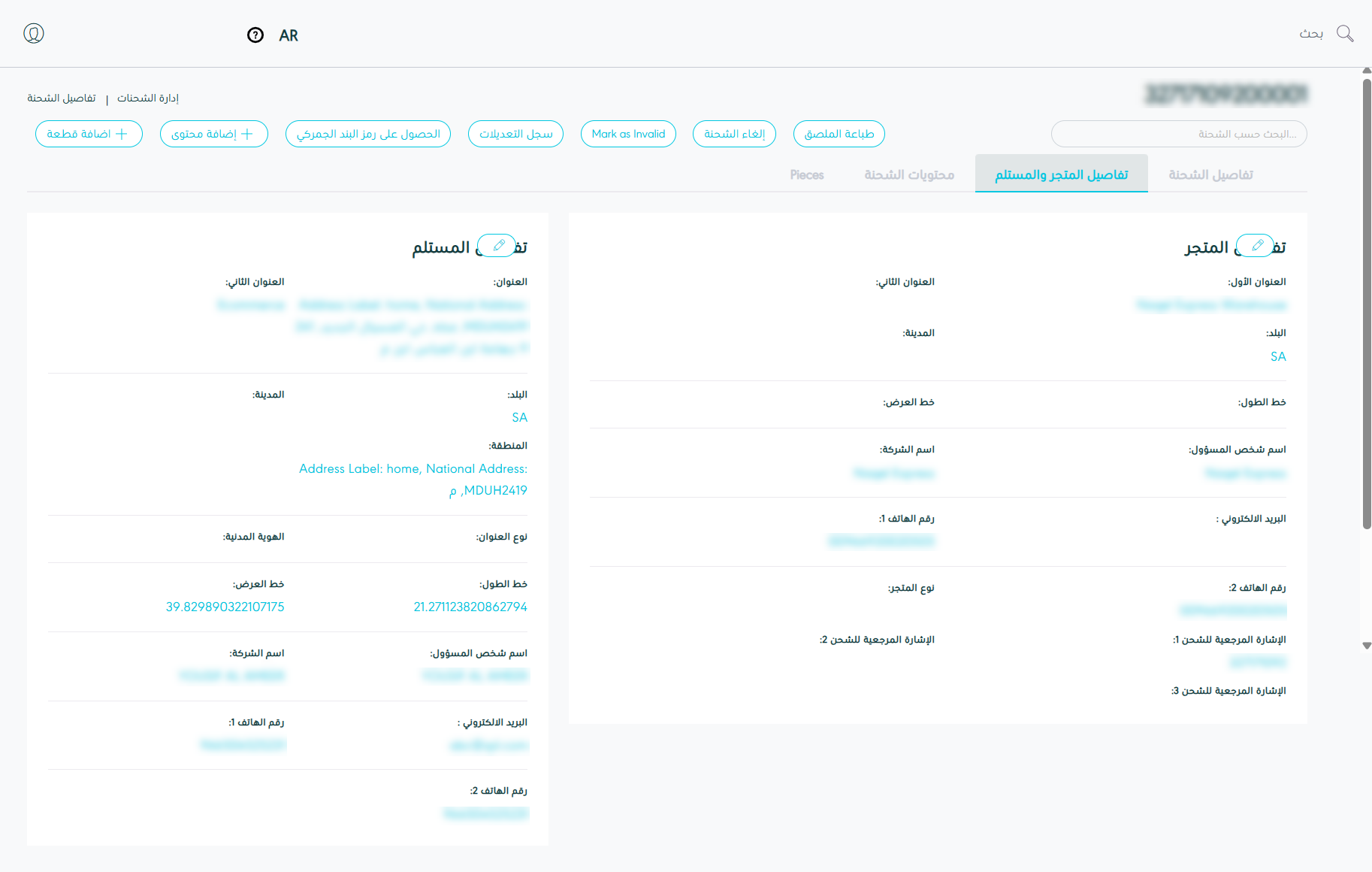Viewport: 1372px width, 872px height.
Task: Select تفاصيل المتجر والمستلم tab
Action: tap(1061, 174)
